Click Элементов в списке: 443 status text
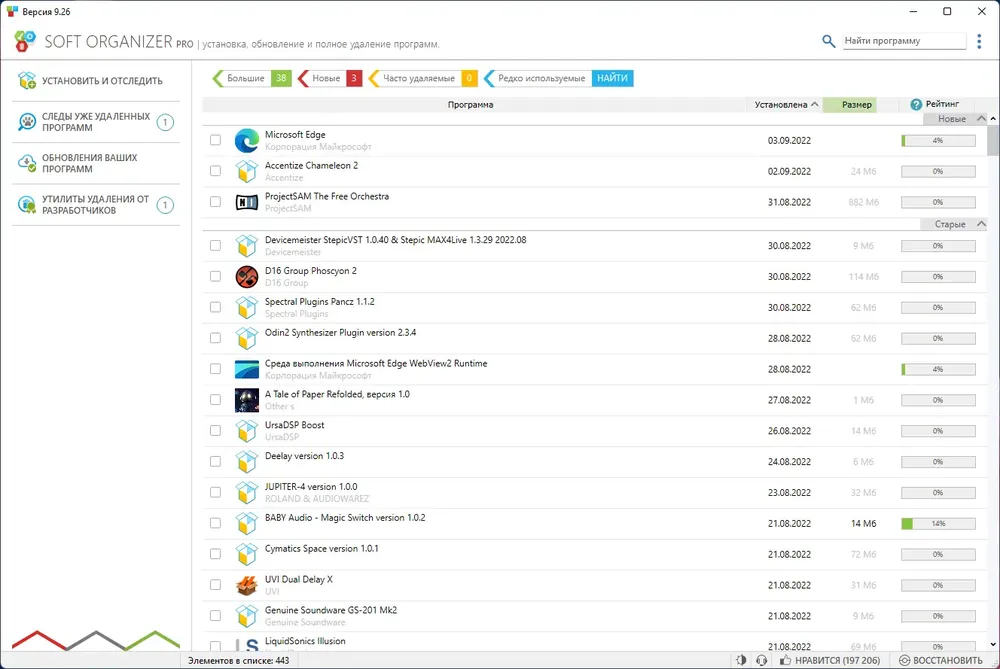The width and height of the screenshot is (1000, 669). (238, 661)
